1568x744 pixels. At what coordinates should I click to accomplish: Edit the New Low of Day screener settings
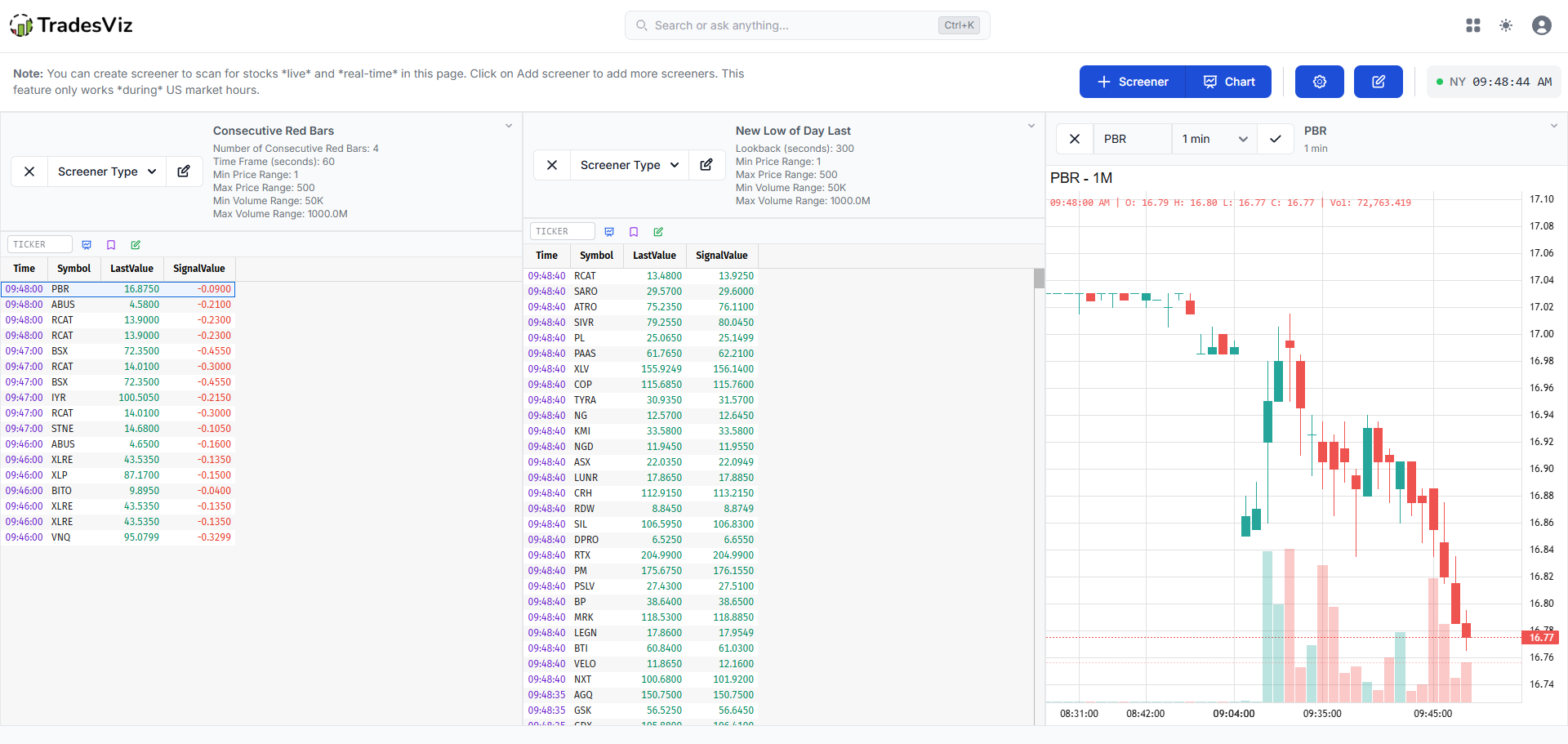click(x=706, y=165)
